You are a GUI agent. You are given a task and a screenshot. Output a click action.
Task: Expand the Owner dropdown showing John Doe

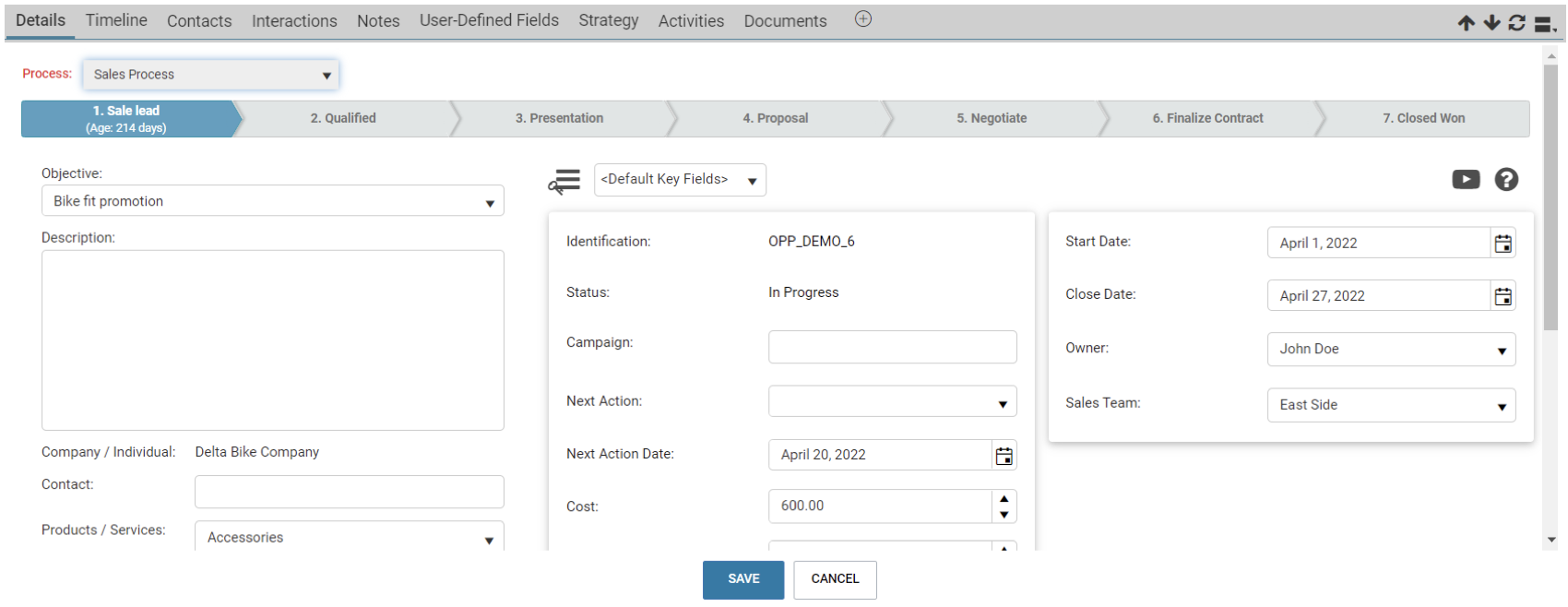pyautogui.click(x=1390, y=350)
